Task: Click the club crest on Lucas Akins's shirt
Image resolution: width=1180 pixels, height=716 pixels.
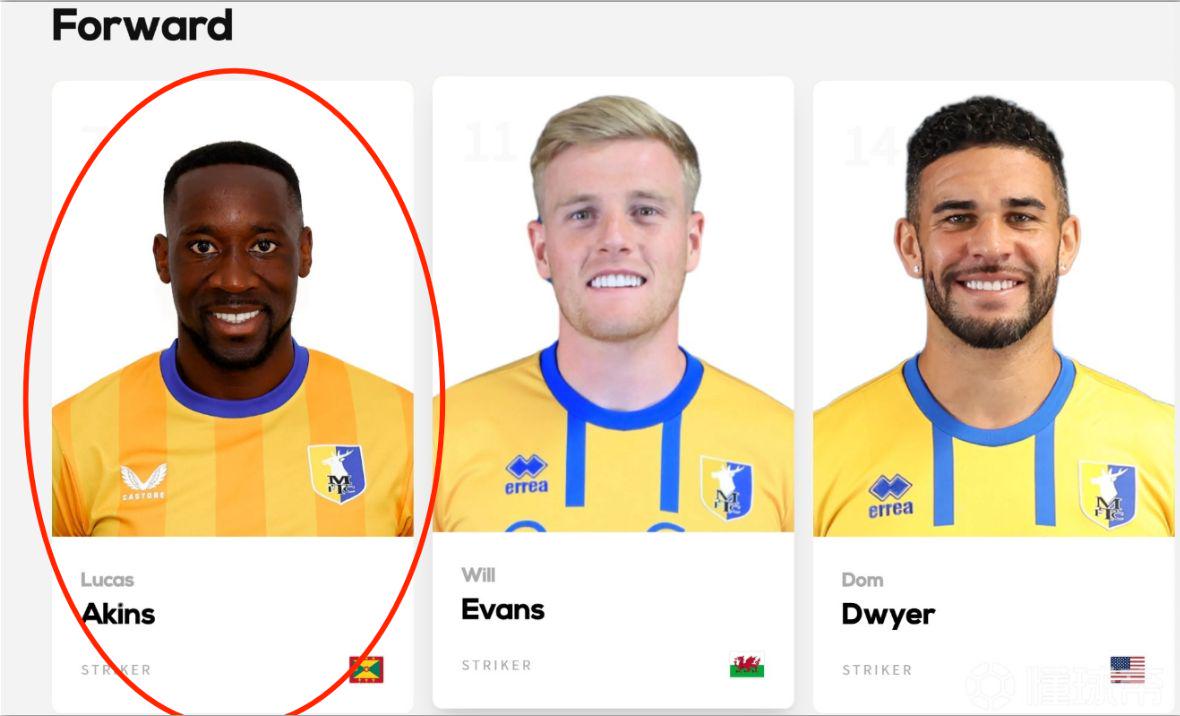Action: click(336, 473)
